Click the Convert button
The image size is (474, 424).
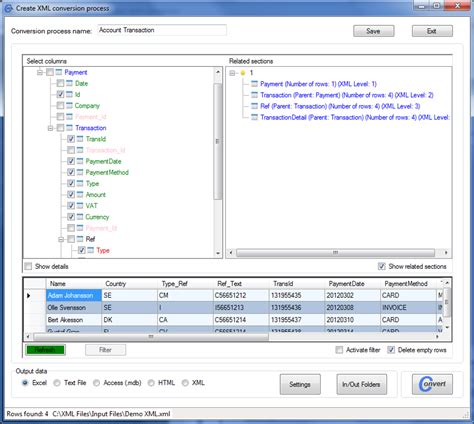click(x=432, y=384)
